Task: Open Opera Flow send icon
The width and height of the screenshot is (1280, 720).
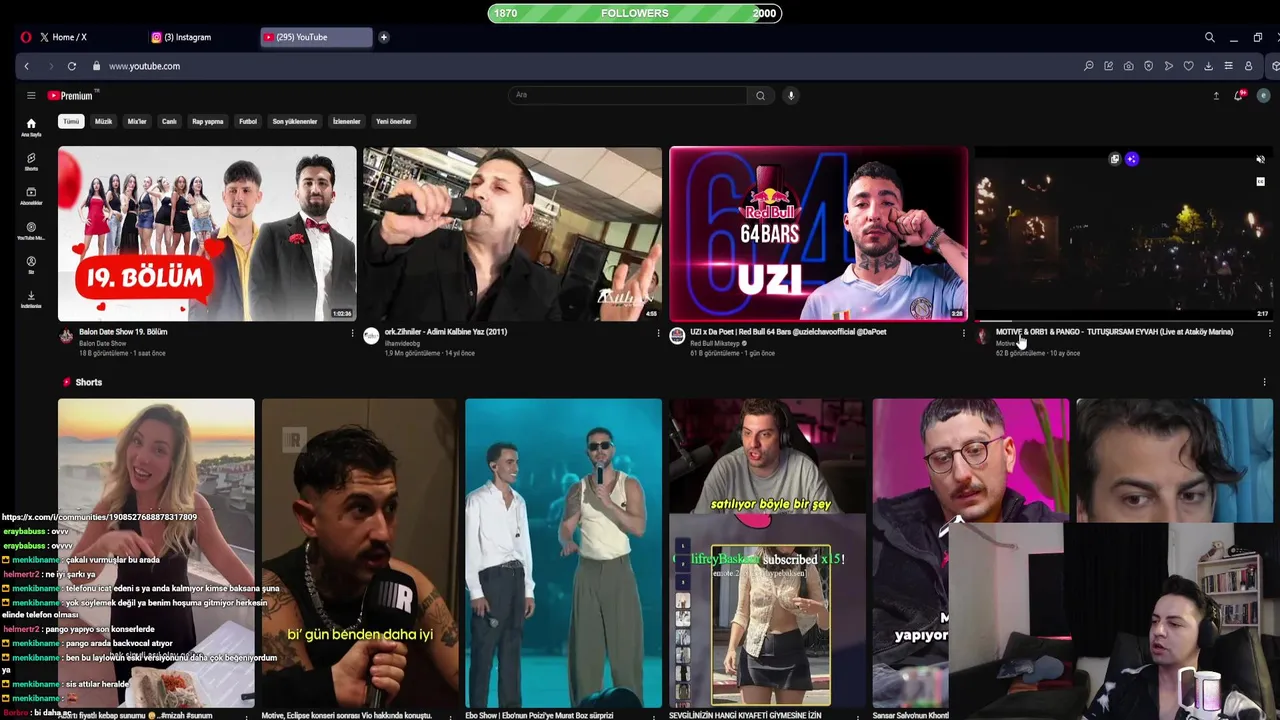Action: [1168, 66]
